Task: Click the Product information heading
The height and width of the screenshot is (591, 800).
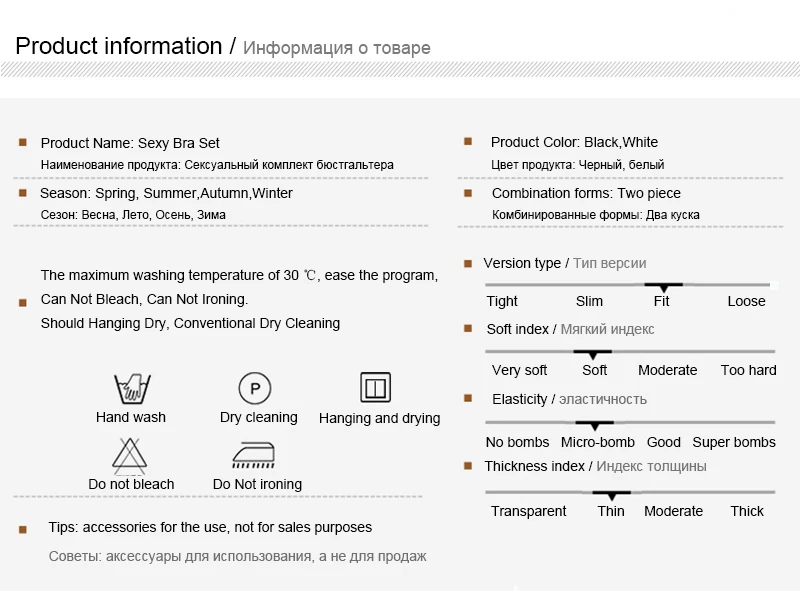Action: pyautogui.click(x=119, y=46)
